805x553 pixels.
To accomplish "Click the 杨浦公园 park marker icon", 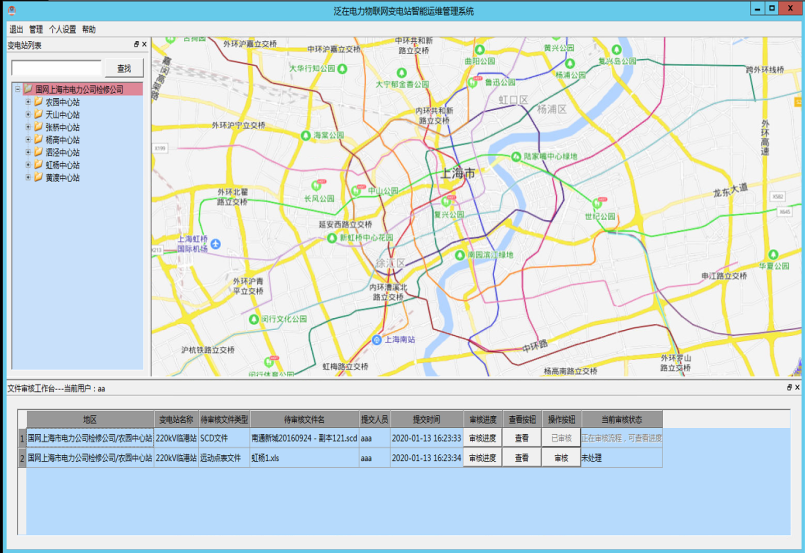I will coord(570,64).
